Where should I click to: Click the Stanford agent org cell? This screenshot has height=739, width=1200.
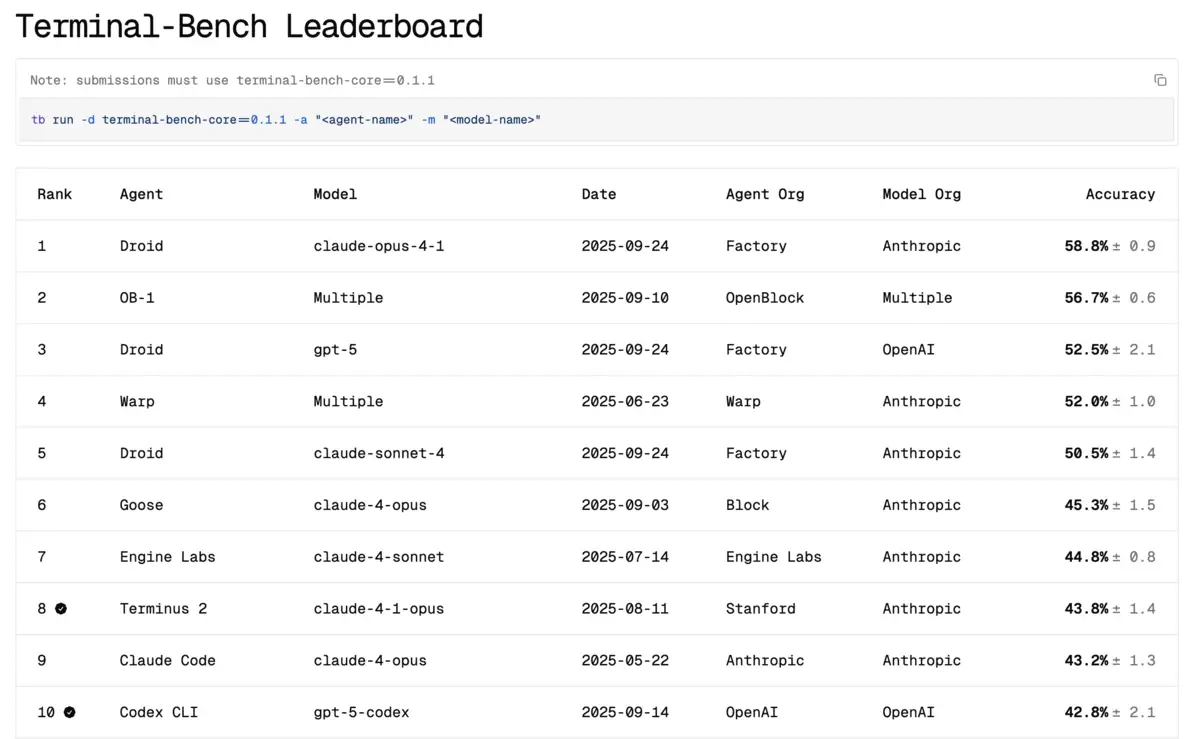[x=760, y=608]
